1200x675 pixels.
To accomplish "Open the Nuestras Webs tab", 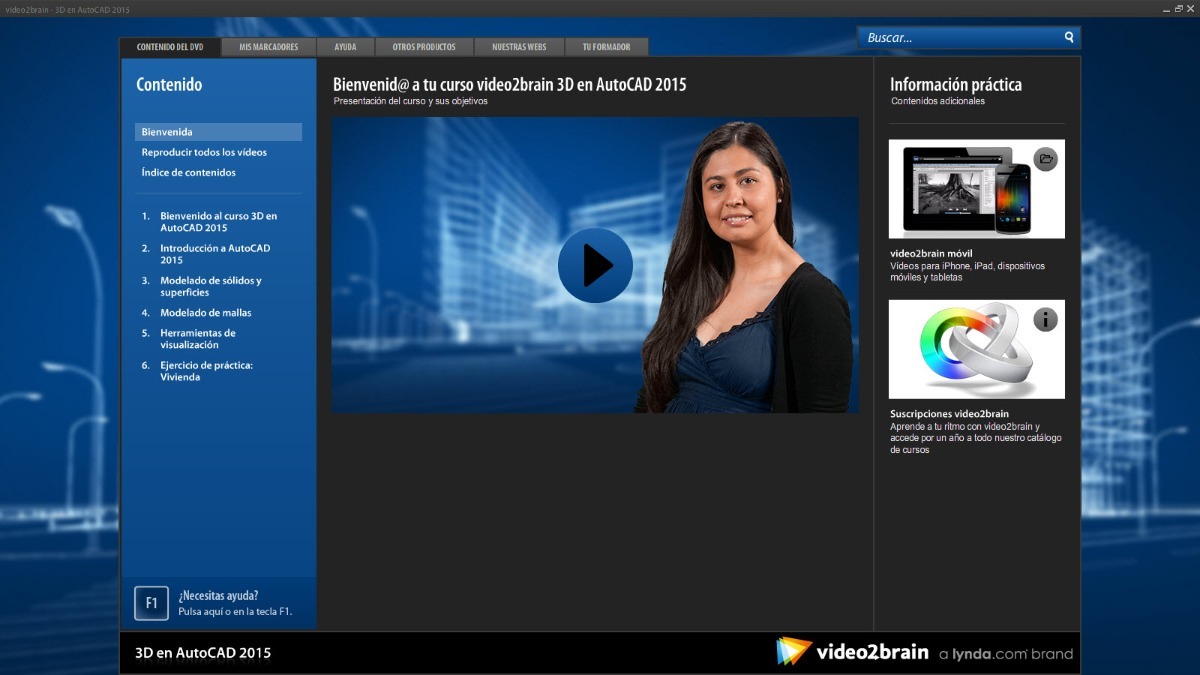I will pos(520,47).
